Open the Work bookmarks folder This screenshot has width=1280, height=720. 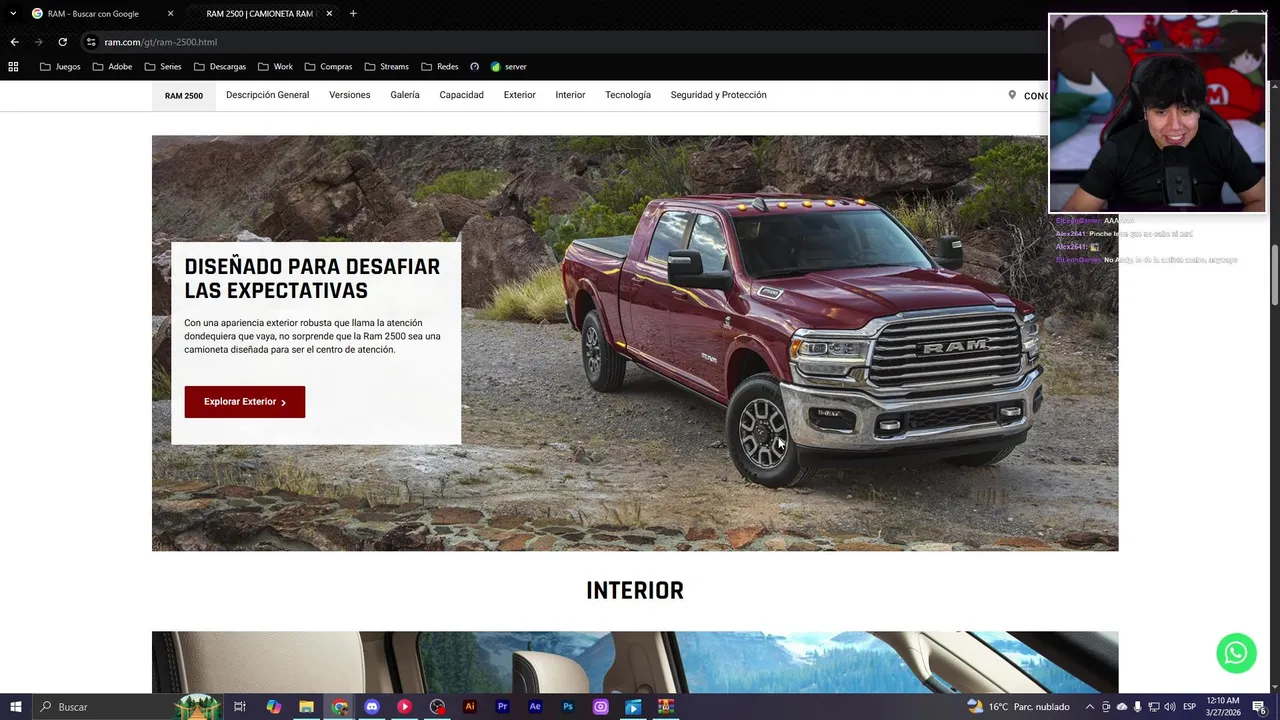pyautogui.click(x=275, y=67)
